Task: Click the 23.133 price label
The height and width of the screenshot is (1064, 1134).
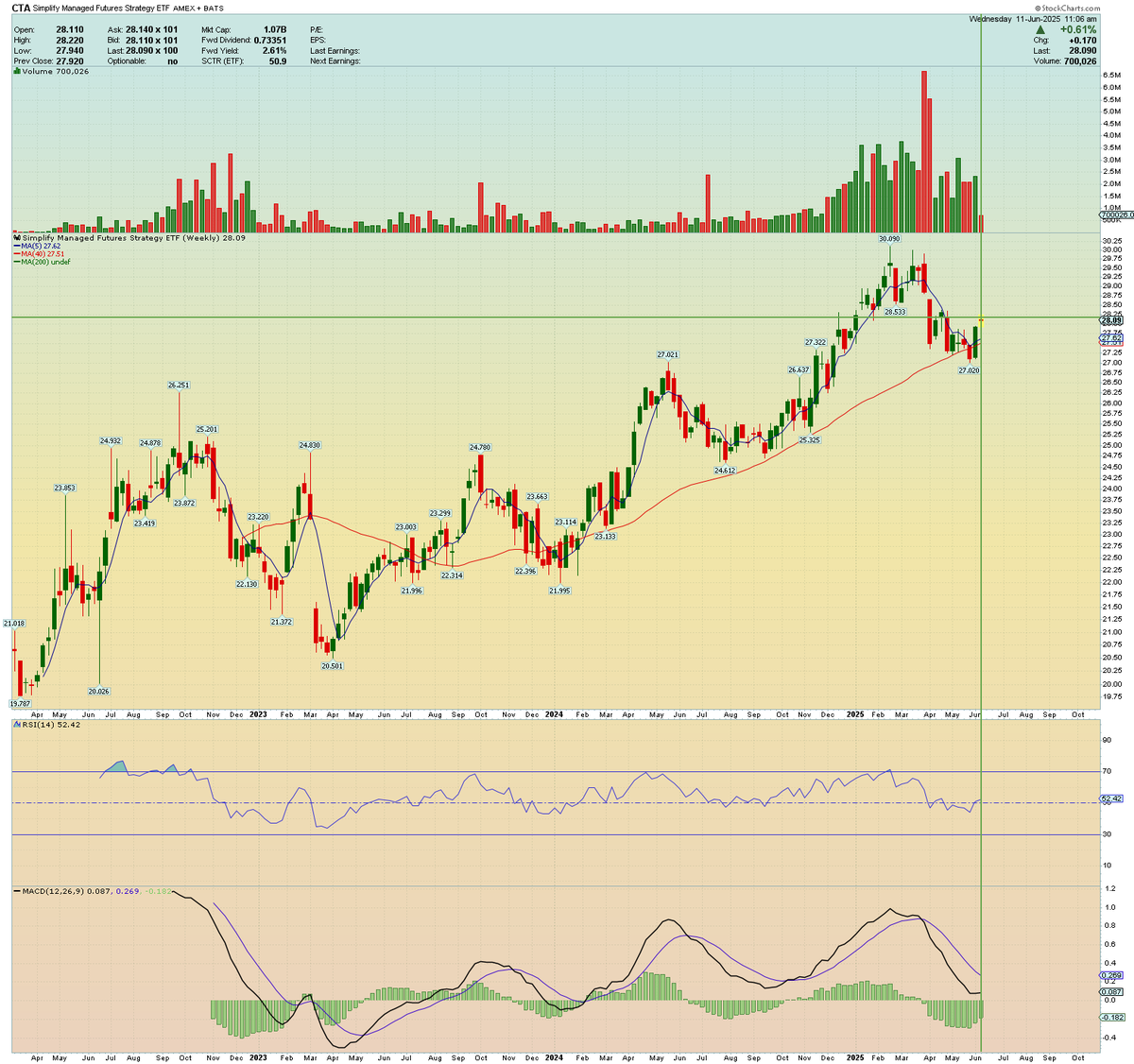Action: pos(605,536)
